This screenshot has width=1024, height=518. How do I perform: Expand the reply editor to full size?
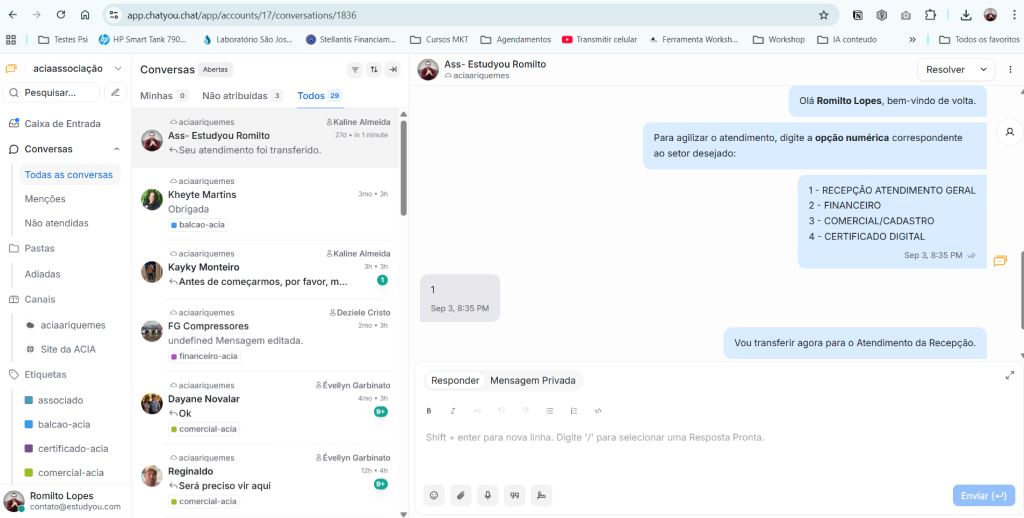1009,375
